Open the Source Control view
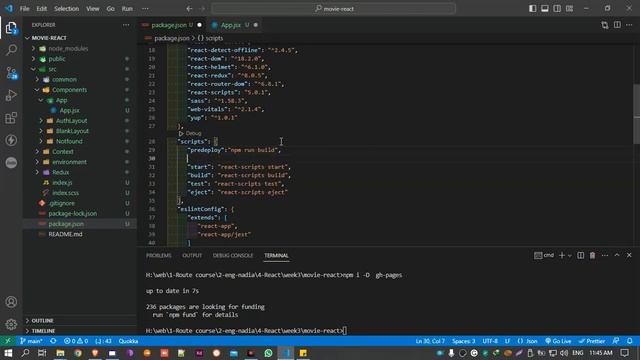 click(11, 73)
